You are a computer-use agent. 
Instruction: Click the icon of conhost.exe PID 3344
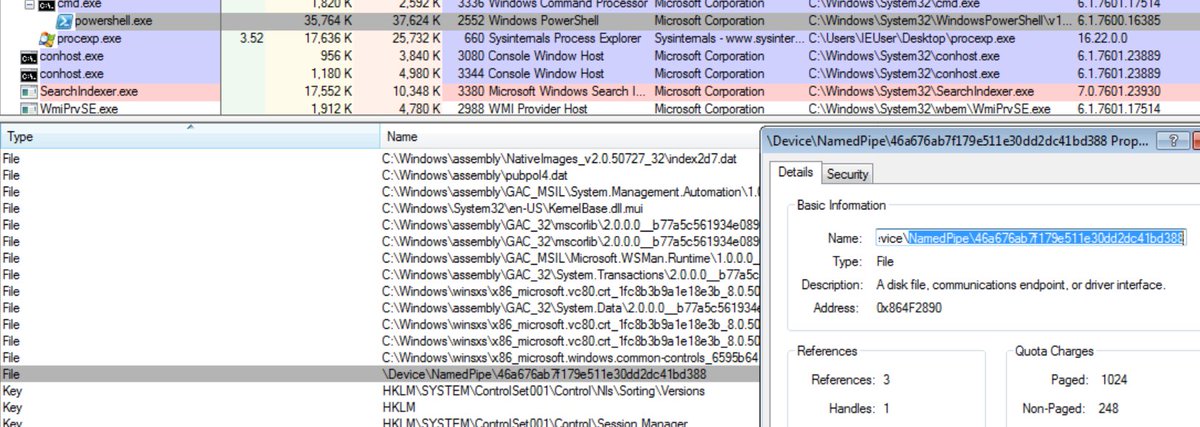click(x=29, y=74)
